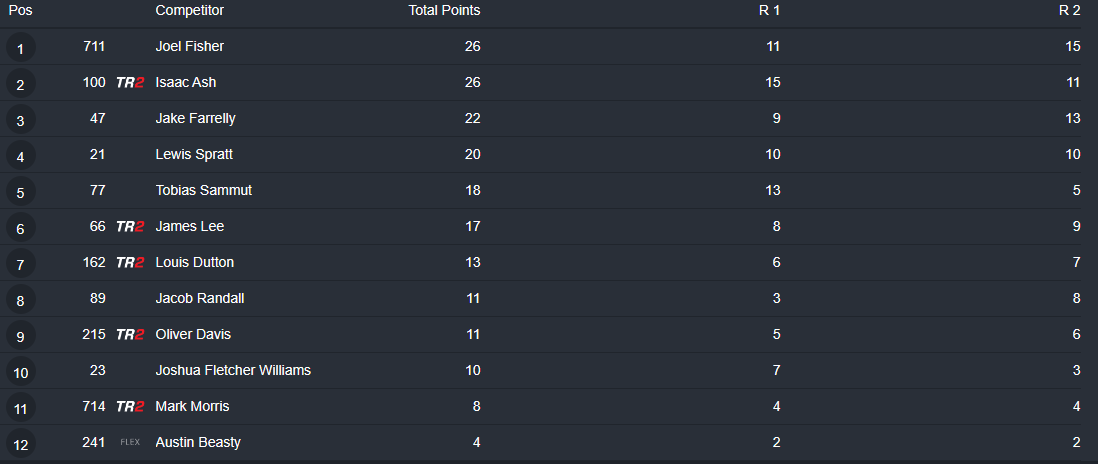This screenshot has width=1098, height=464.
Task: Click the TR2 logo beside Mark Morris
Action: click(x=130, y=407)
